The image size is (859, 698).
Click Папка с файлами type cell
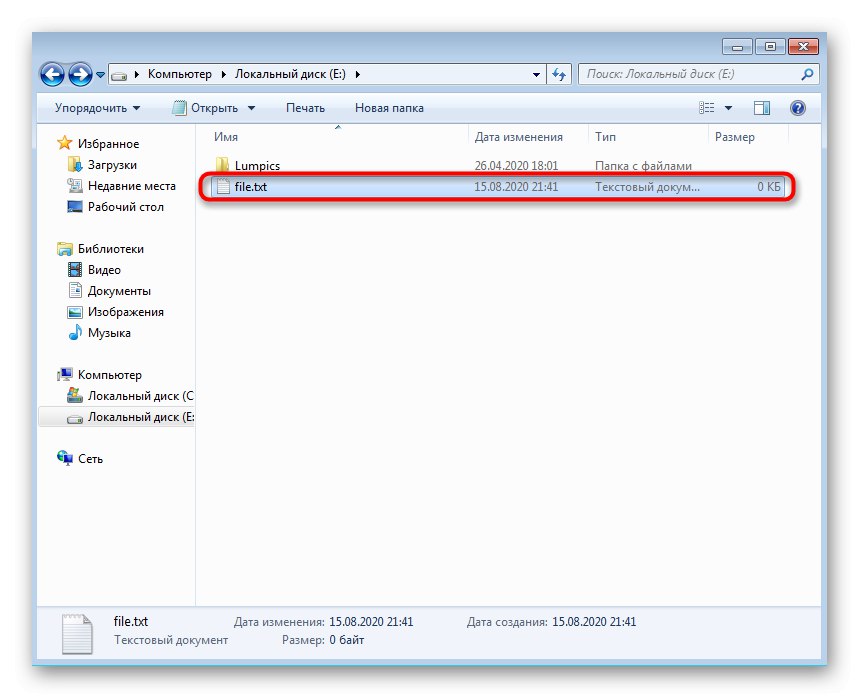pos(643,165)
